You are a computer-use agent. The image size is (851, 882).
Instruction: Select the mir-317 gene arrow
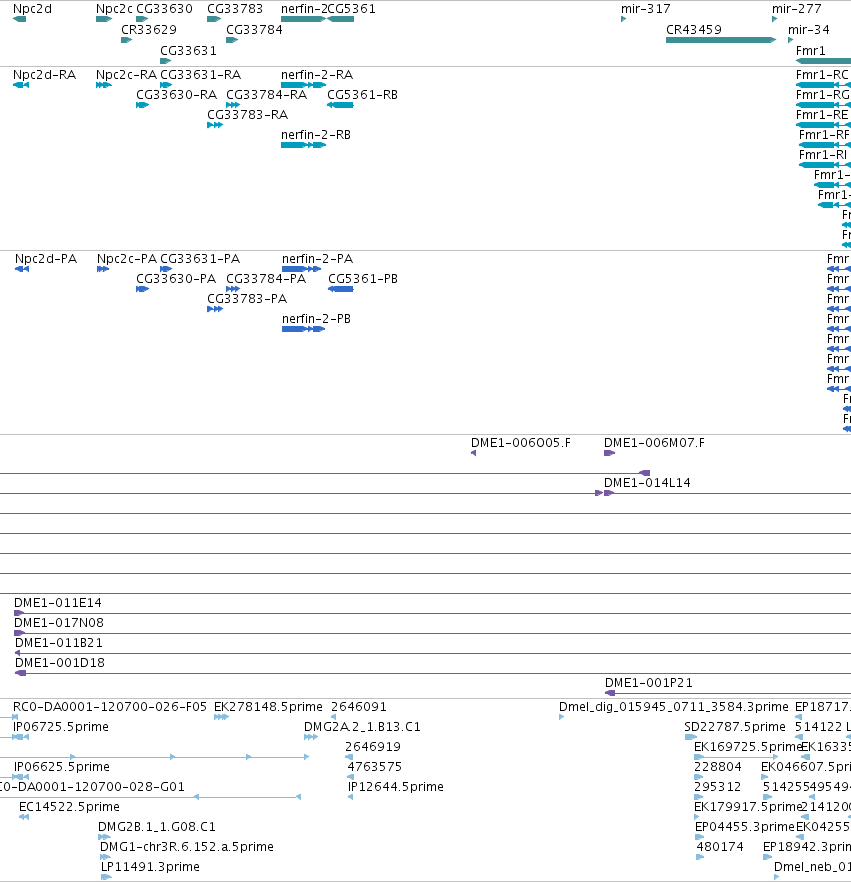coord(624,19)
